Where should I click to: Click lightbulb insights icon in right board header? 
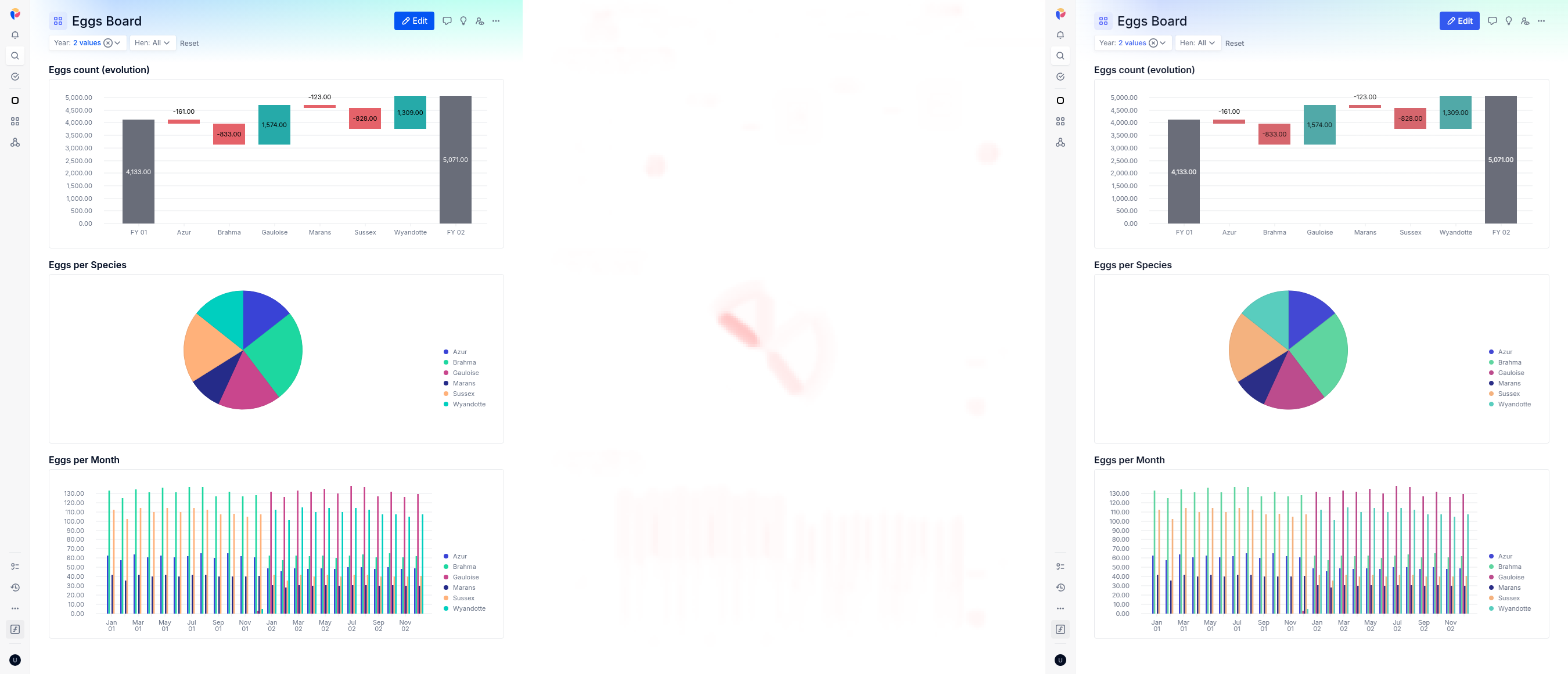pos(1508,21)
